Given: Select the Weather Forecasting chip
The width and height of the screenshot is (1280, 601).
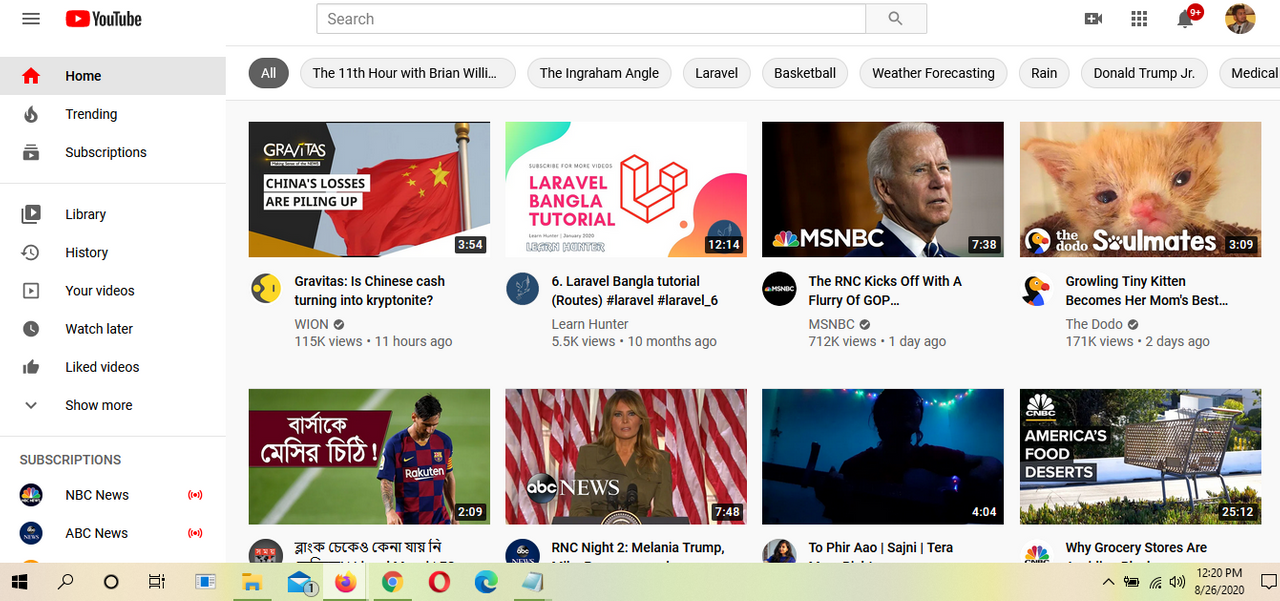Looking at the screenshot, I should (933, 73).
